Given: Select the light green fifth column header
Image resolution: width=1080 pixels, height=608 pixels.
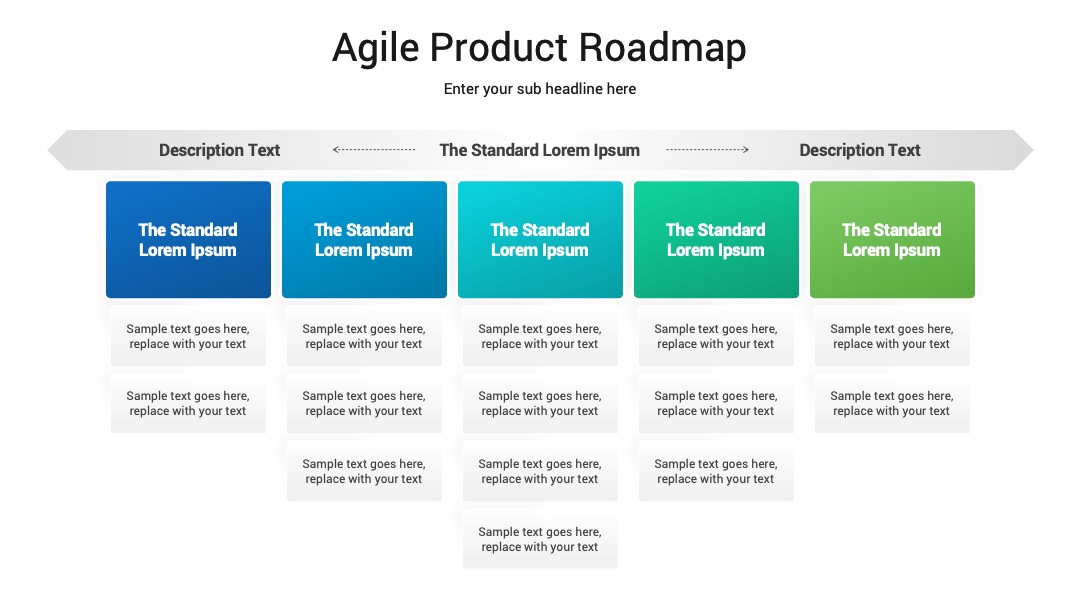Looking at the screenshot, I should [x=892, y=240].
